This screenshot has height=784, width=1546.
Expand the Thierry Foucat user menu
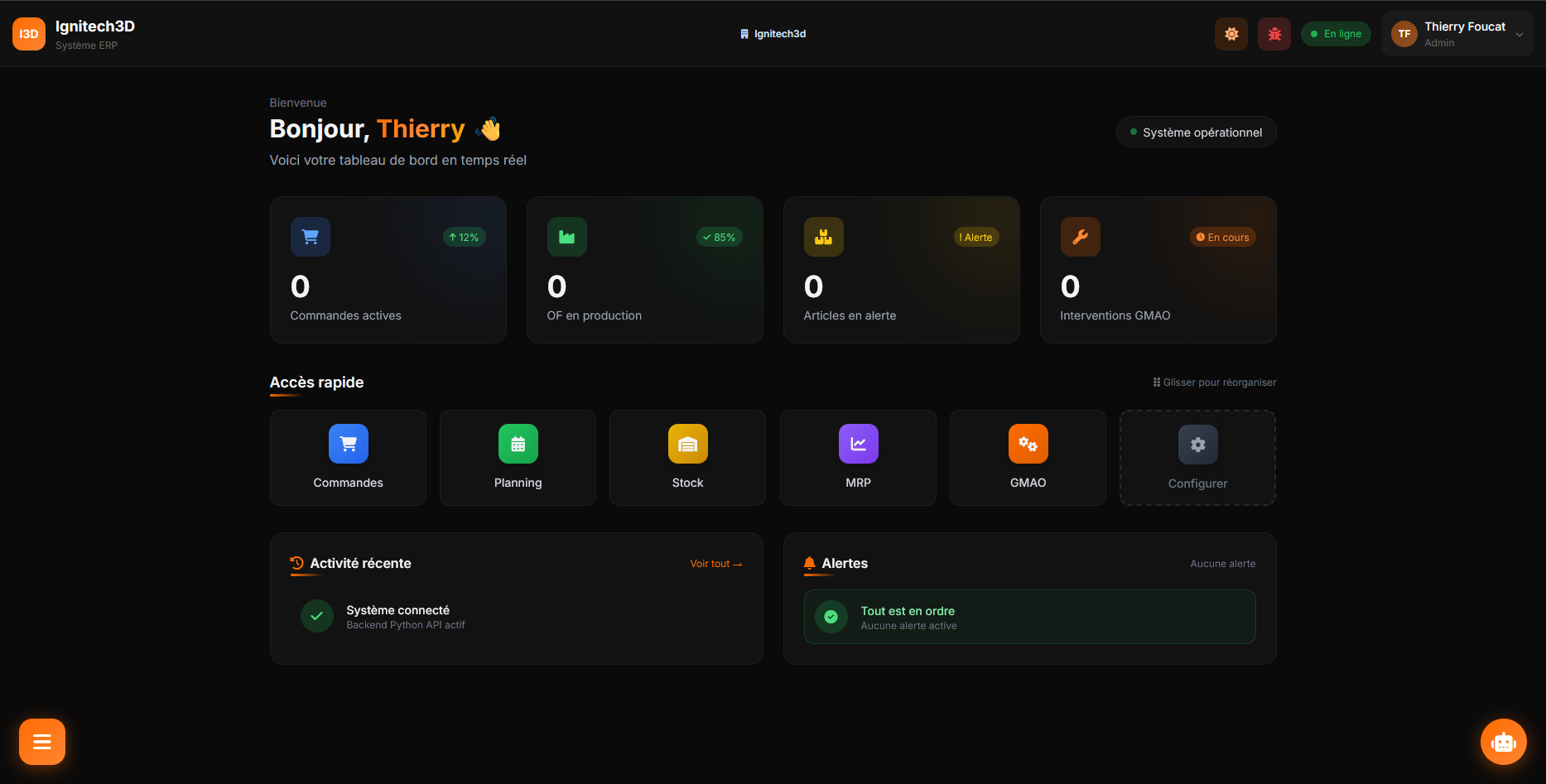tap(1457, 34)
